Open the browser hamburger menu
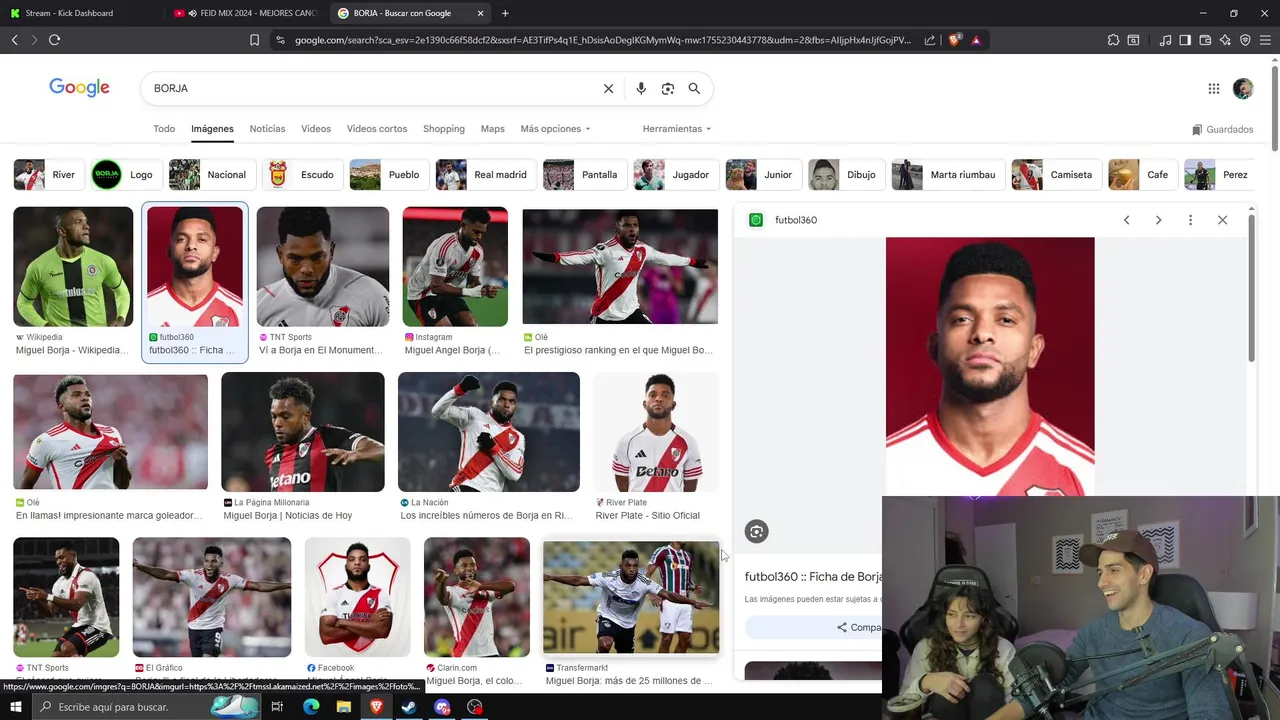This screenshot has height=720, width=1280. point(1265,40)
